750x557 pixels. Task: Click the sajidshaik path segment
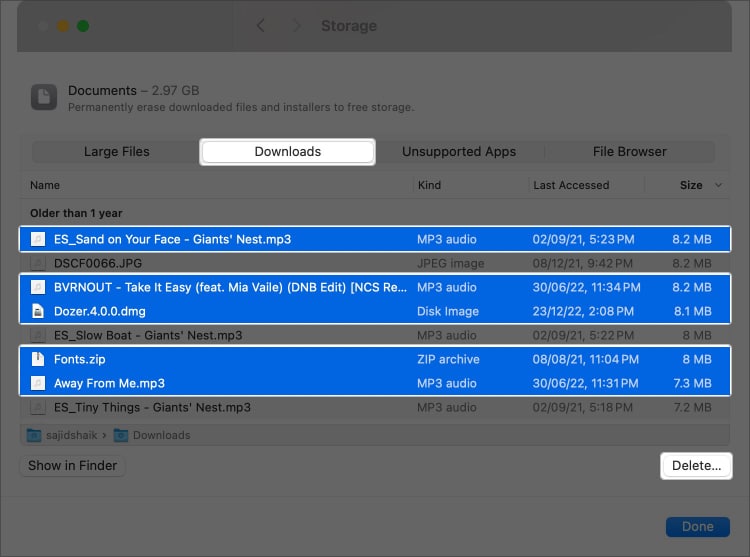click(72, 435)
